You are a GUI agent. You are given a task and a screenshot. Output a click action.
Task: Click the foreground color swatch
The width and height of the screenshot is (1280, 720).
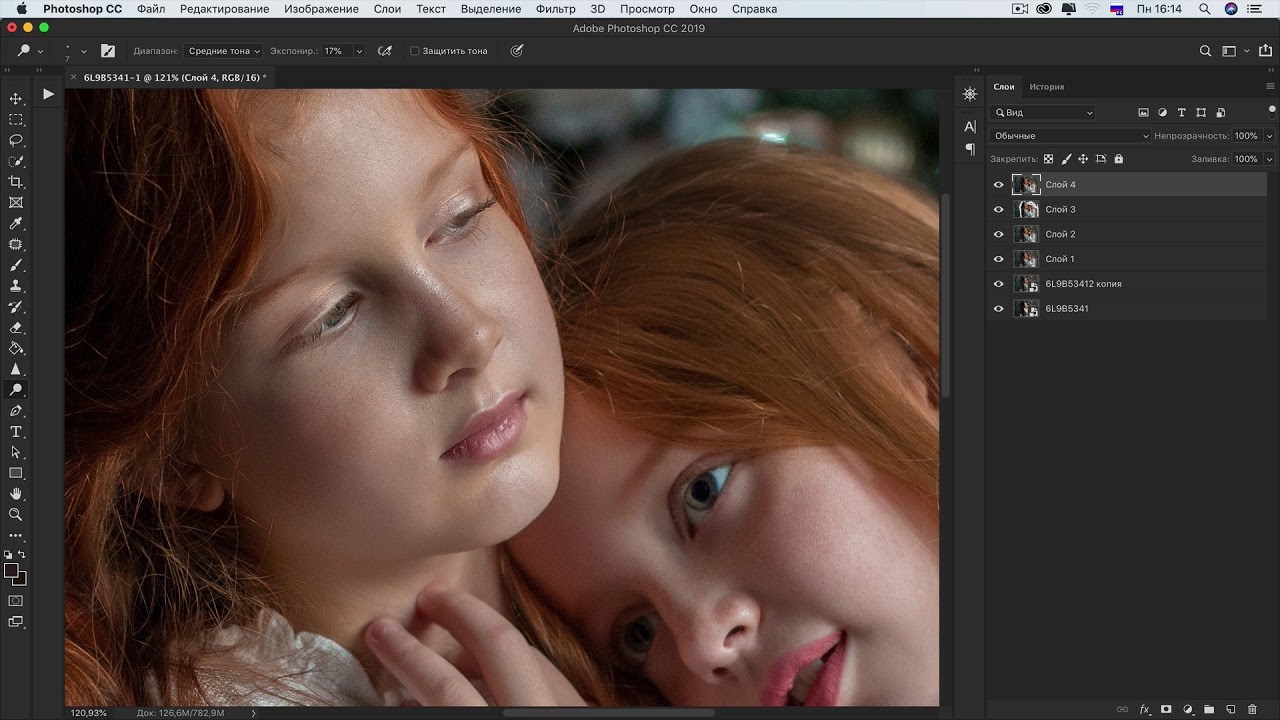pos(11,572)
